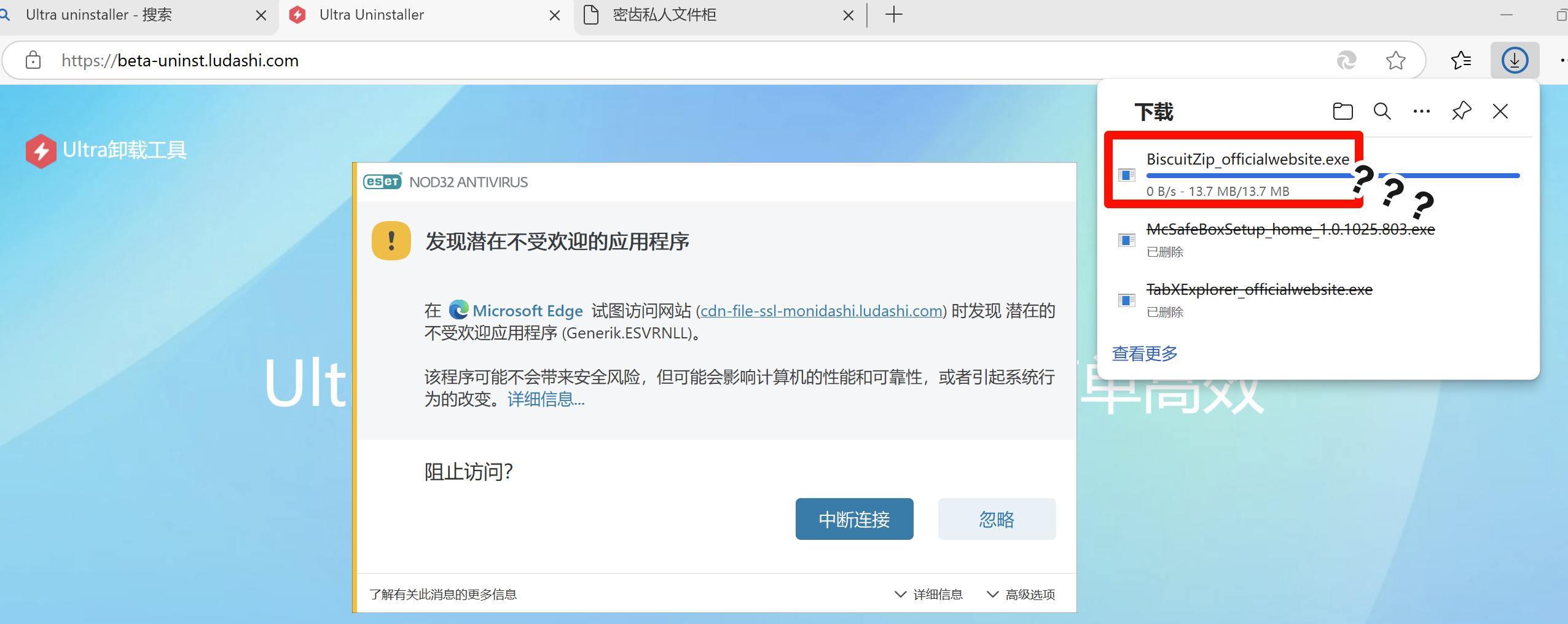Viewport: 1568px width, 624px height.
Task: Click the ESET logo in dialog header
Action: (x=382, y=182)
